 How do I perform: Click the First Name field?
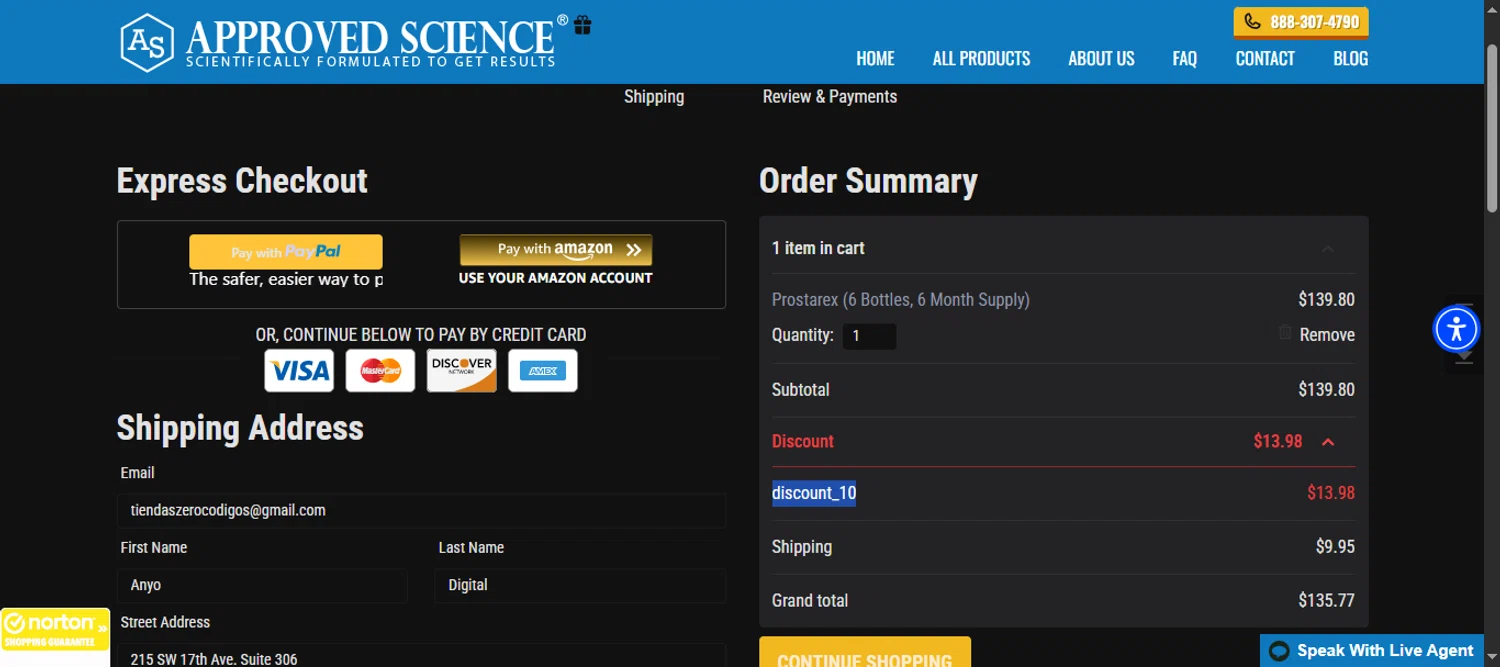[x=262, y=585]
